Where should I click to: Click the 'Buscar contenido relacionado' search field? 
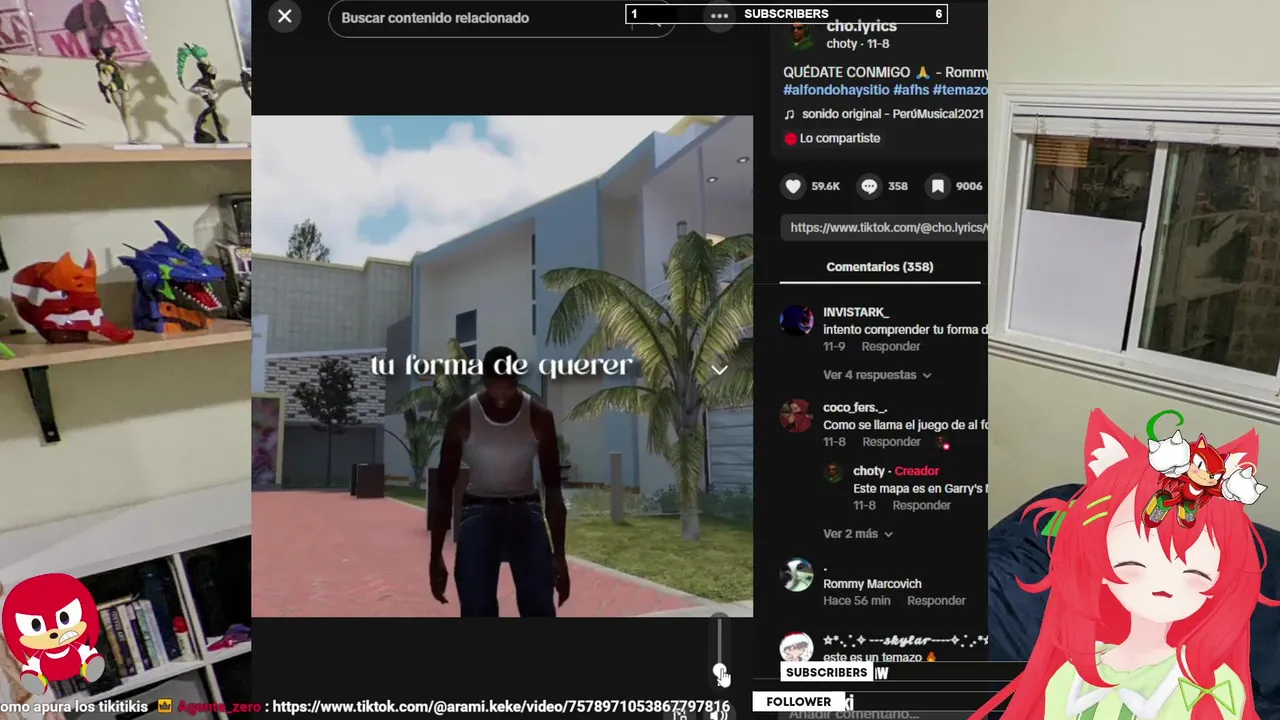pyautogui.click(x=501, y=18)
